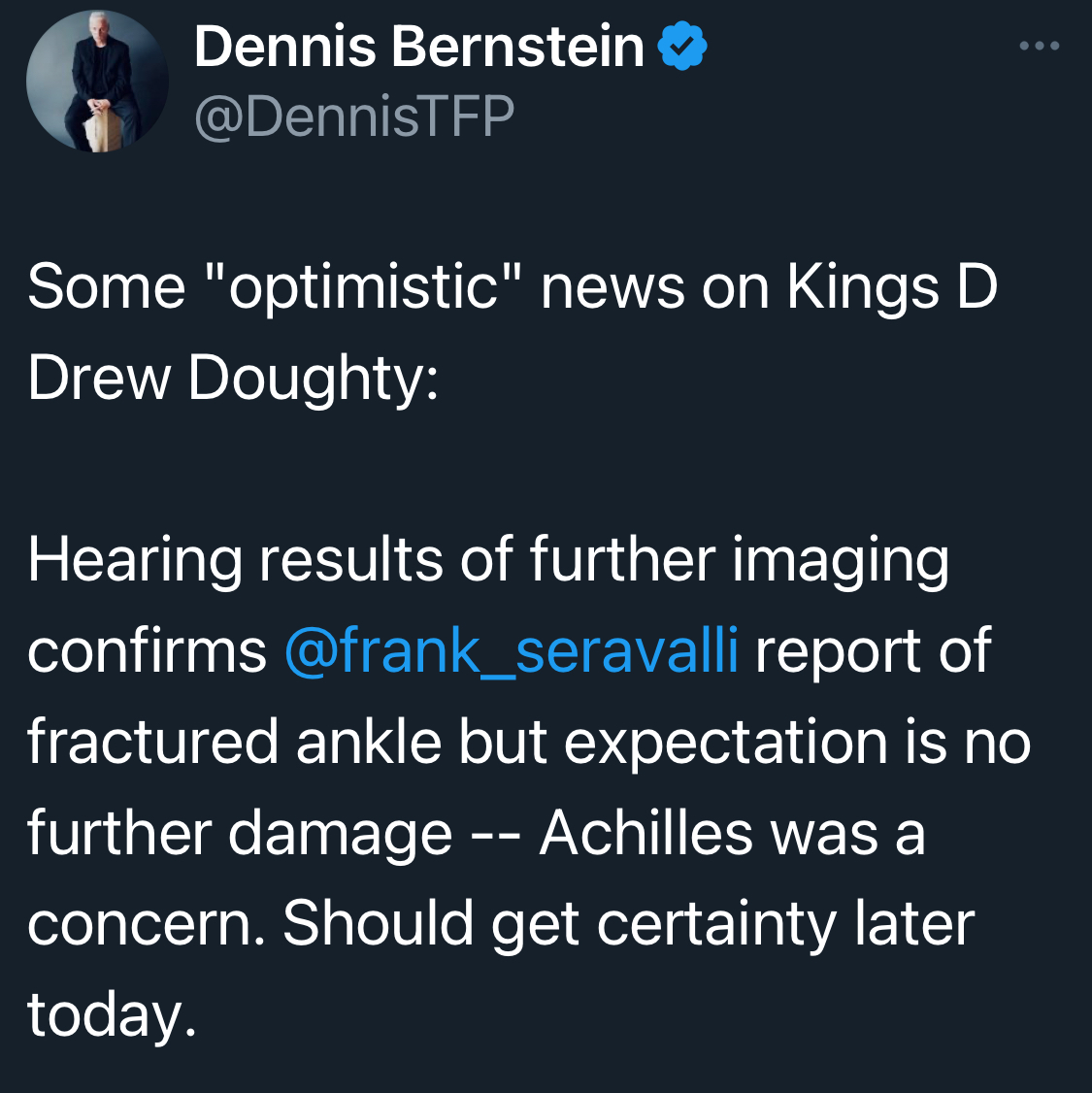Image resolution: width=1092 pixels, height=1093 pixels.
Task: Click the final word "today."
Action: tap(113, 1015)
